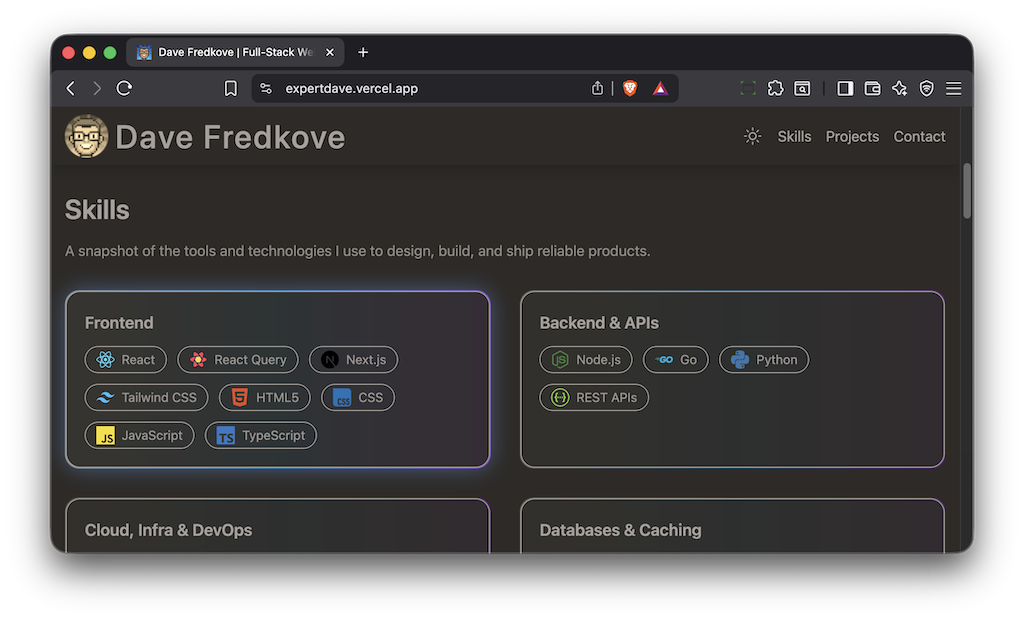Screen dimensions: 1024x620
Task: Go forward with the browser forward arrow
Action: coord(97,88)
